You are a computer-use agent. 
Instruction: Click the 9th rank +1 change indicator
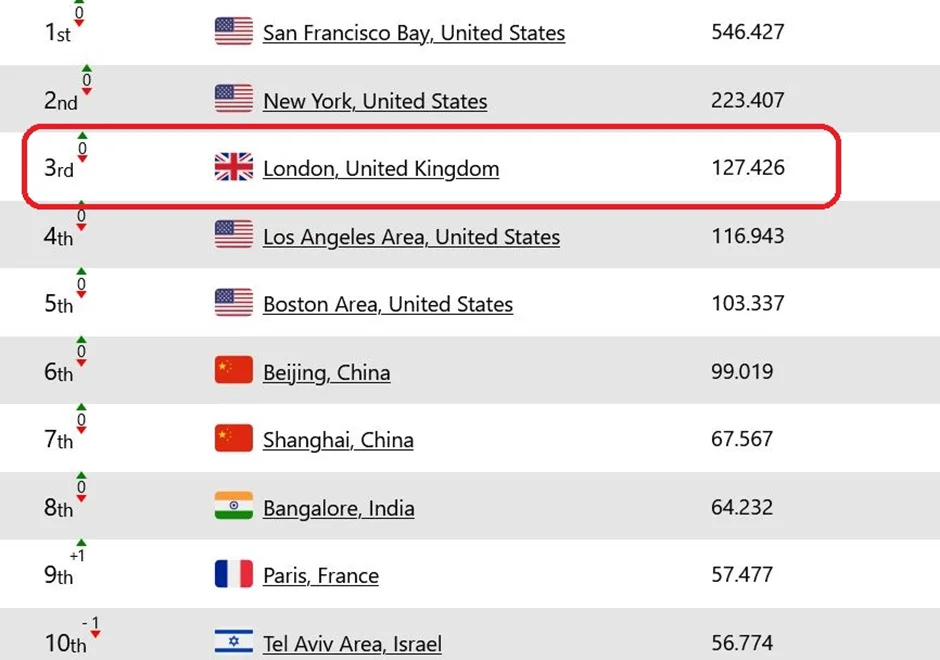coord(77,556)
